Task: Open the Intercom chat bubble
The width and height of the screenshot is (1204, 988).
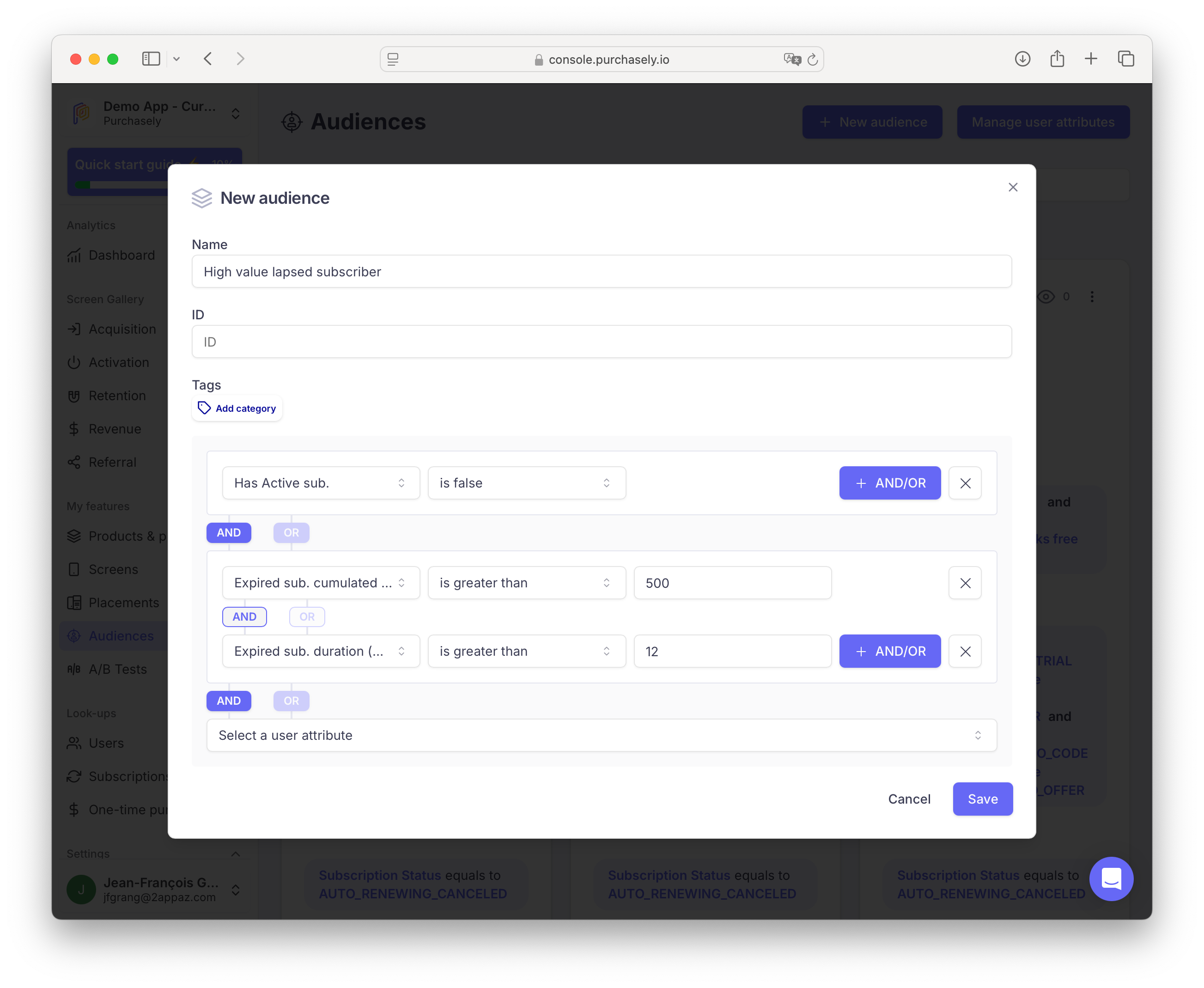Action: coord(1111,878)
